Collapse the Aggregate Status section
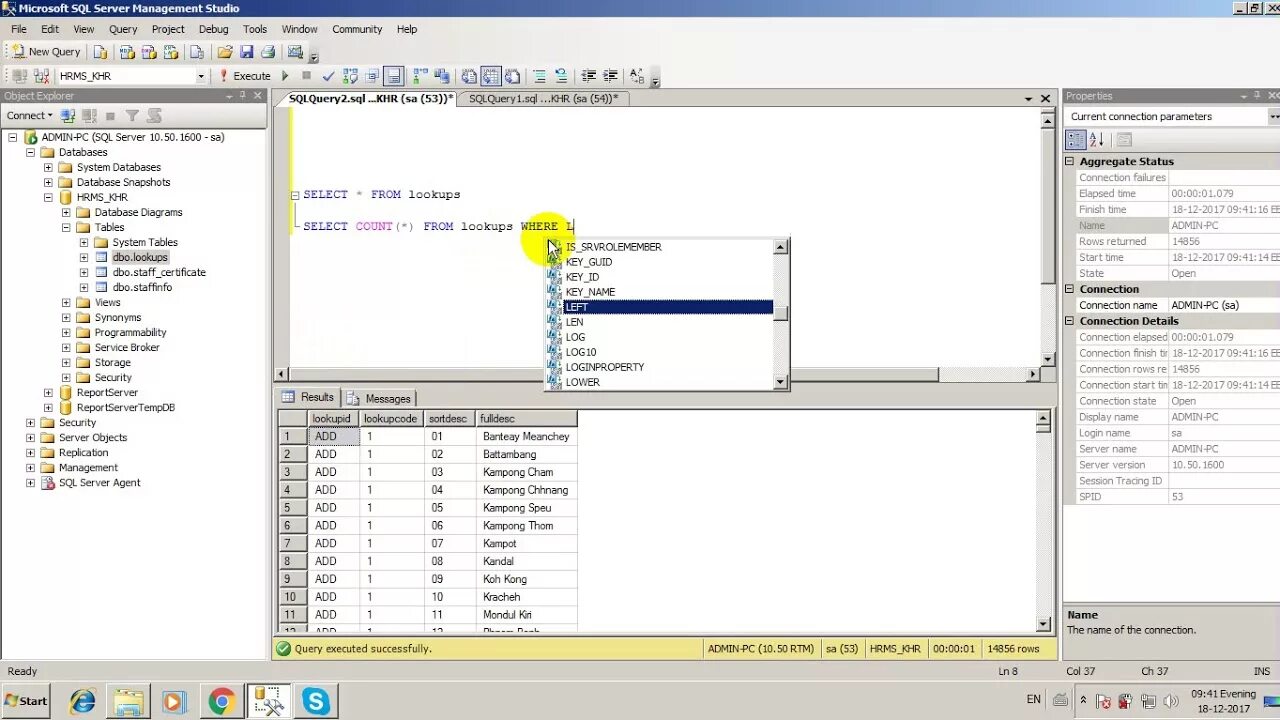Viewport: 1280px width, 720px height. [1069, 161]
